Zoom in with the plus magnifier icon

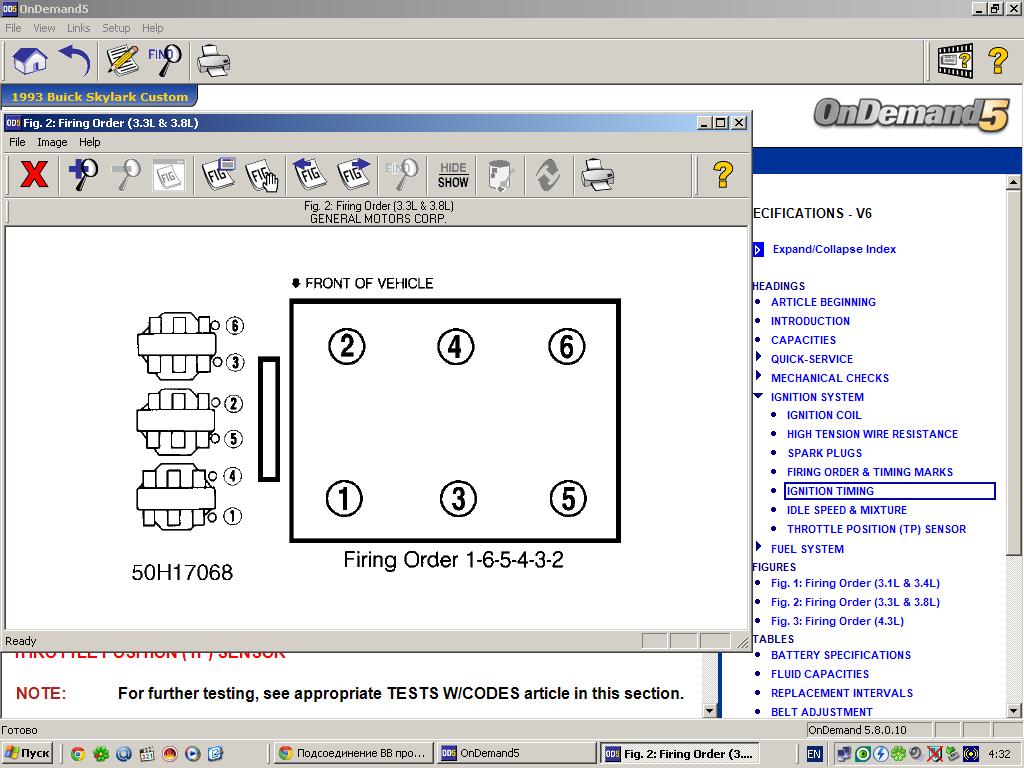(x=82, y=175)
